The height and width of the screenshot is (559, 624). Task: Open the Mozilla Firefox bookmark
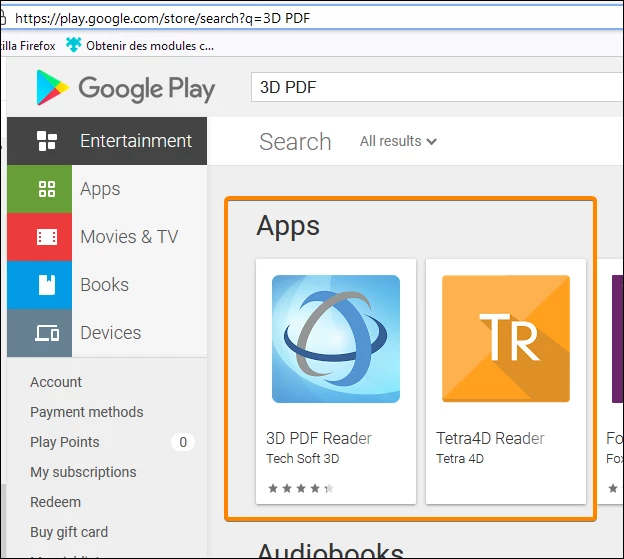coord(28,46)
